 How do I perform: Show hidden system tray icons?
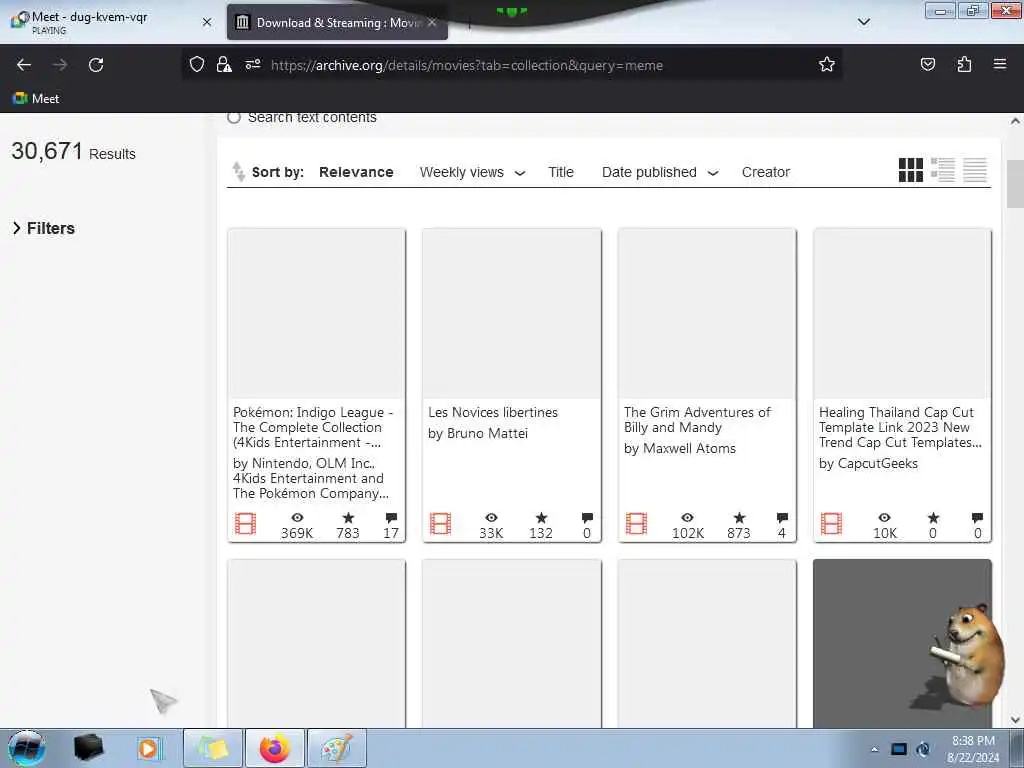click(x=874, y=749)
